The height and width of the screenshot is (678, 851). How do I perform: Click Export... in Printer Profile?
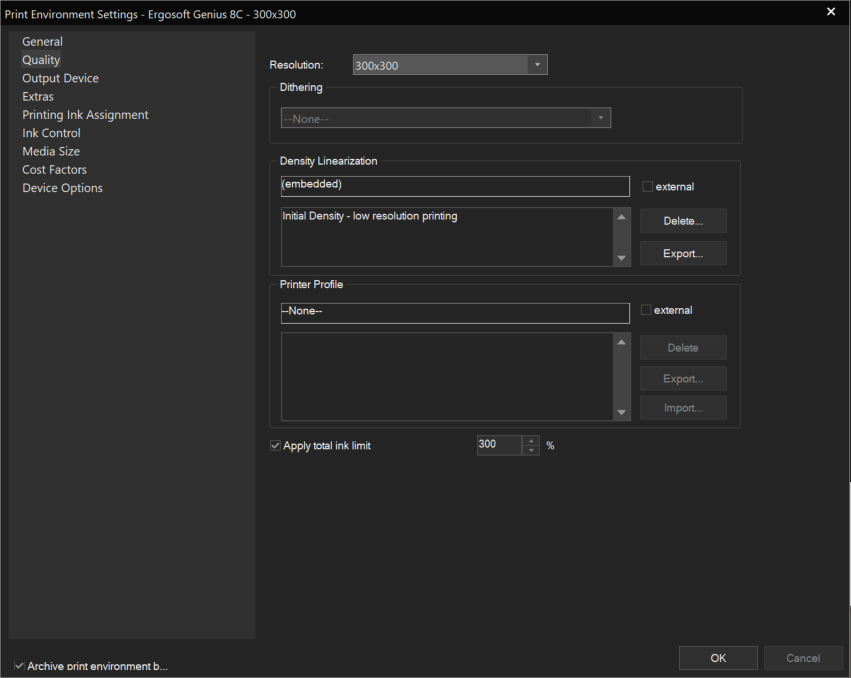683,379
